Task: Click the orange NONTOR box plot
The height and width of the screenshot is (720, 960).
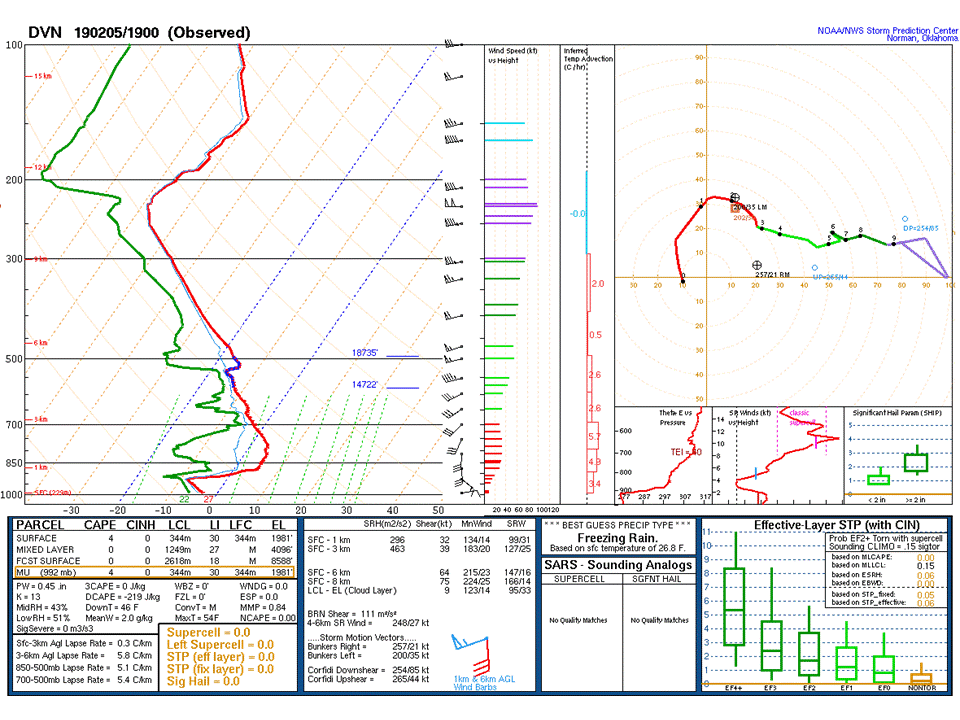Action: point(920,678)
